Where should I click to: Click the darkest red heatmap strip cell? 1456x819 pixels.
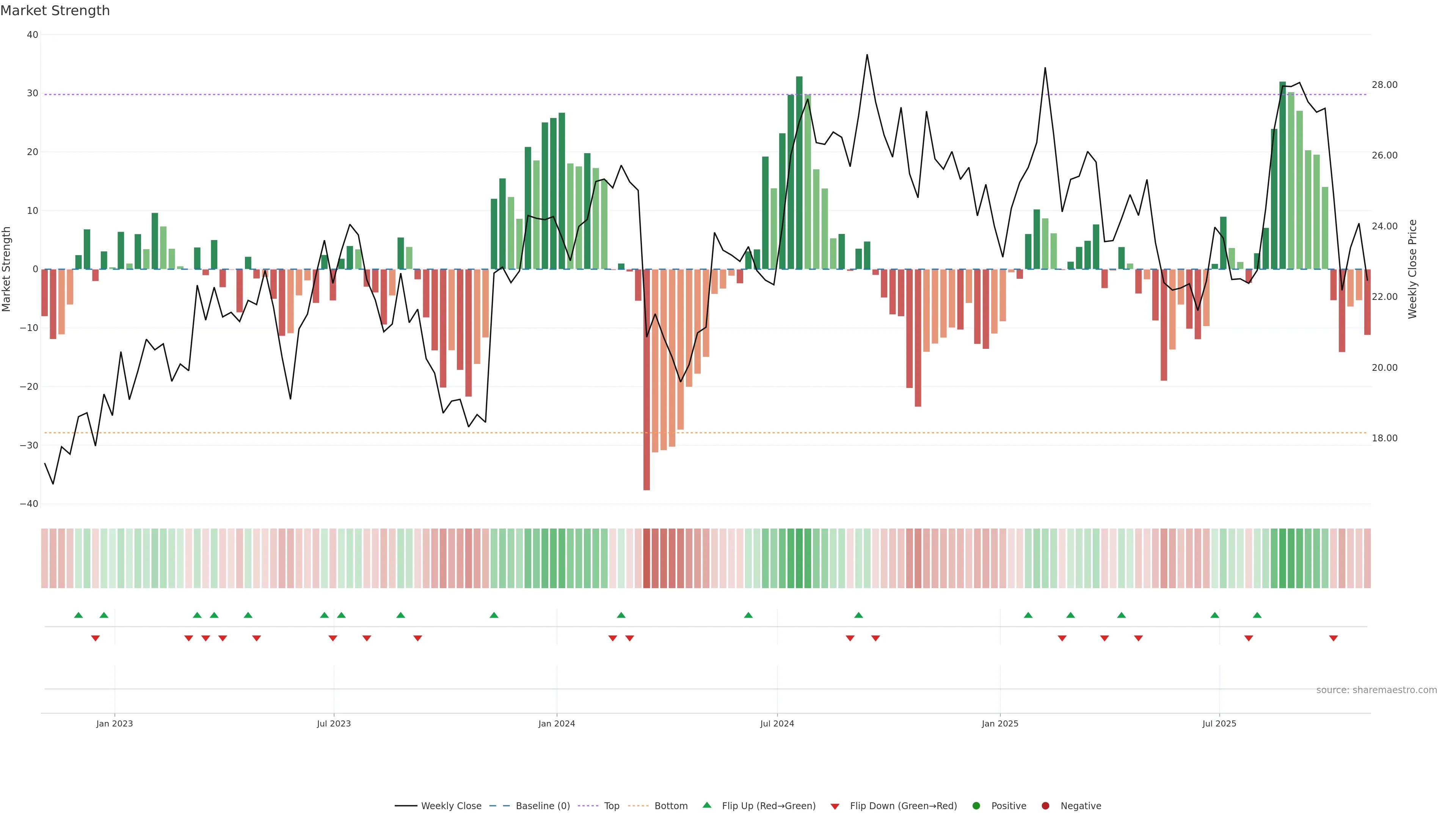[x=646, y=558]
